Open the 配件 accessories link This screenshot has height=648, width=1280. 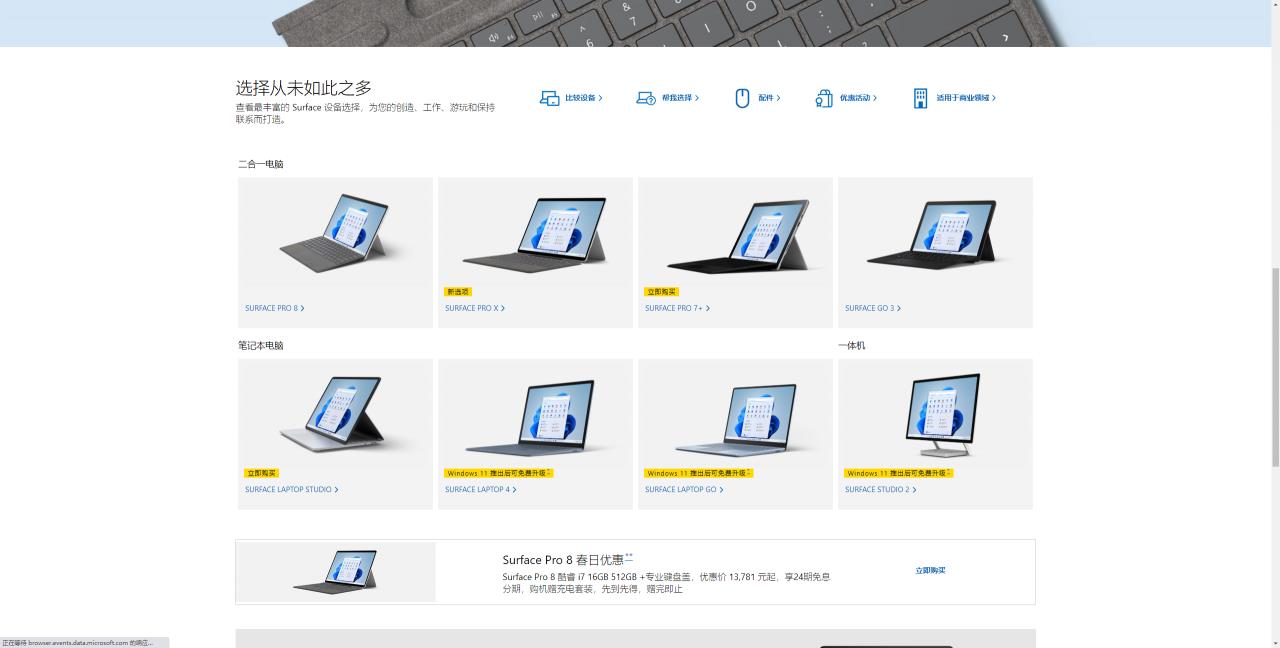point(769,98)
